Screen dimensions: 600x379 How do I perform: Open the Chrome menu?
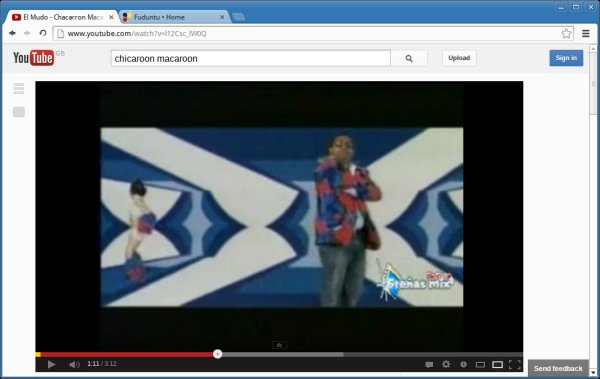click(585, 34)
